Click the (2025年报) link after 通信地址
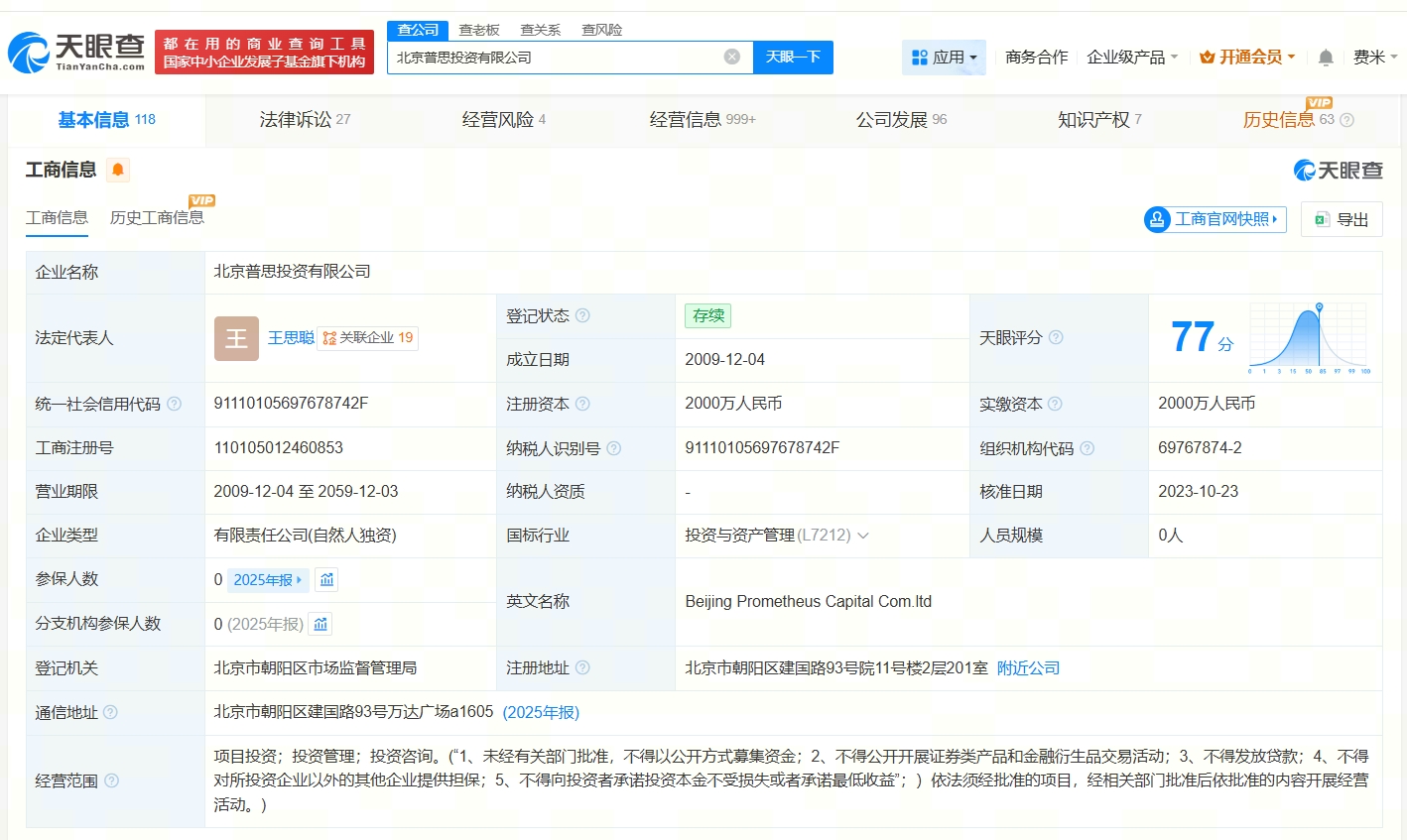The height and width of the screenshot is (840, 1407). click(x=541, y=712)
